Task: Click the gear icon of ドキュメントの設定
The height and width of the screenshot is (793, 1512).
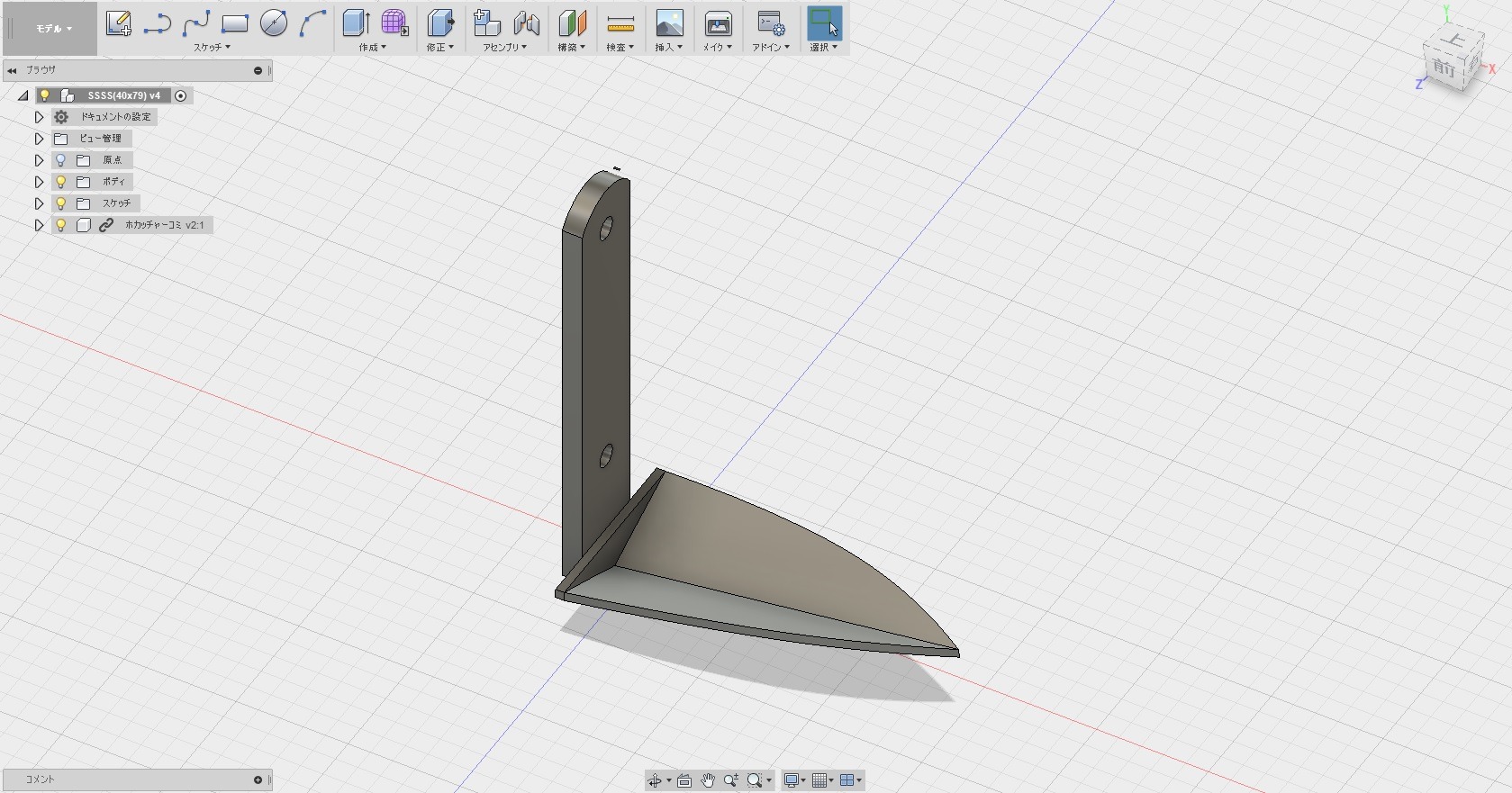Action: click(61, 117)
